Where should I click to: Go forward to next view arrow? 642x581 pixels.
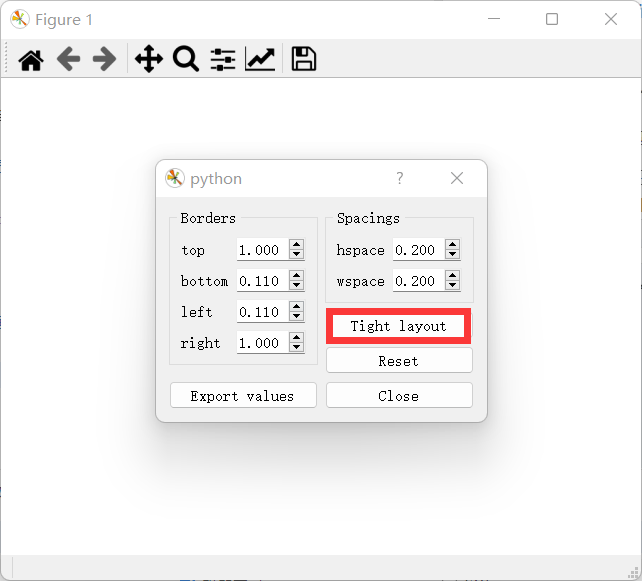pyautogui.click(x=104, y=59)
